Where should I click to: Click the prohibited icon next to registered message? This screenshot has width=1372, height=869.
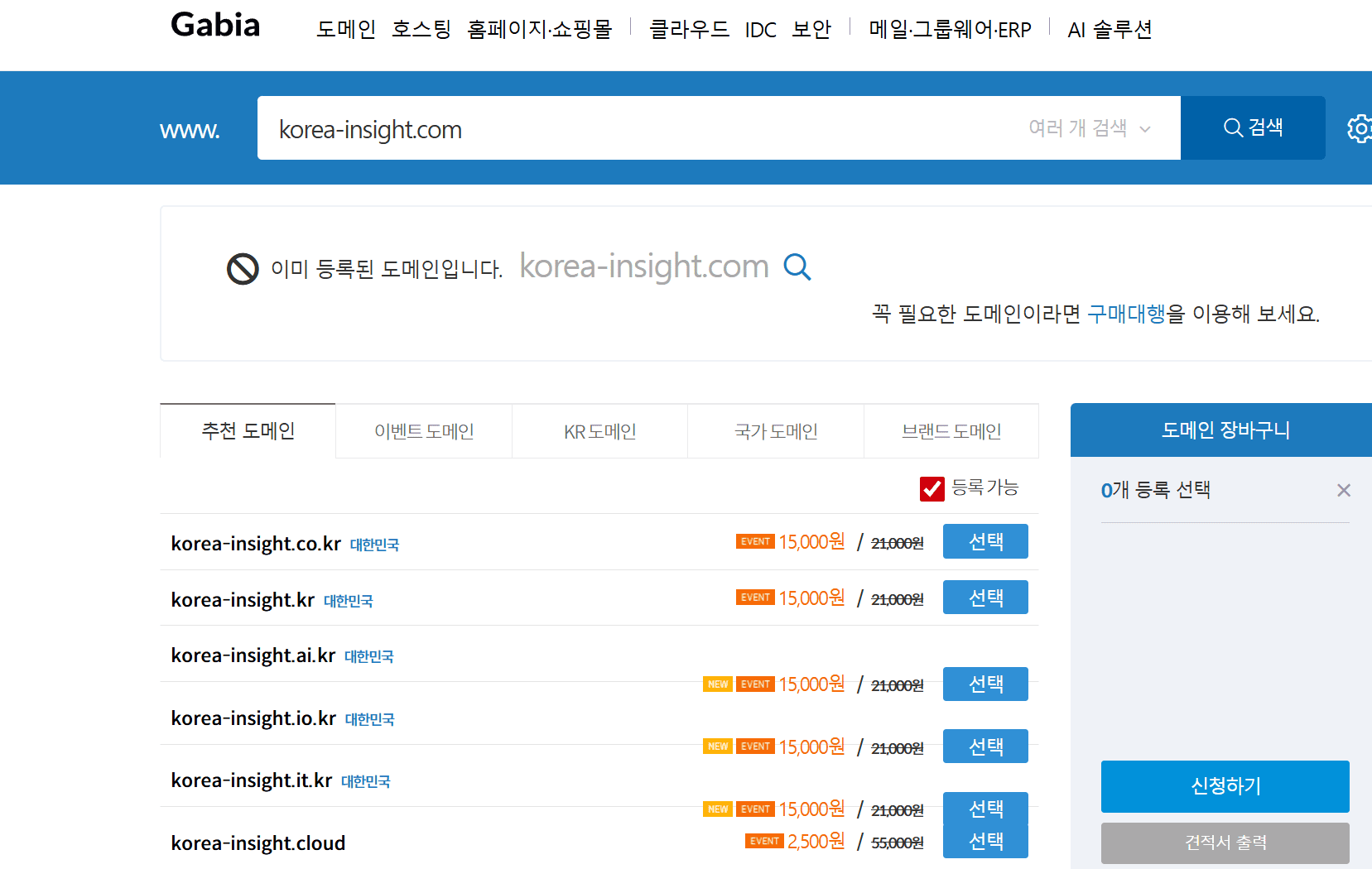(x=243, y=269)
